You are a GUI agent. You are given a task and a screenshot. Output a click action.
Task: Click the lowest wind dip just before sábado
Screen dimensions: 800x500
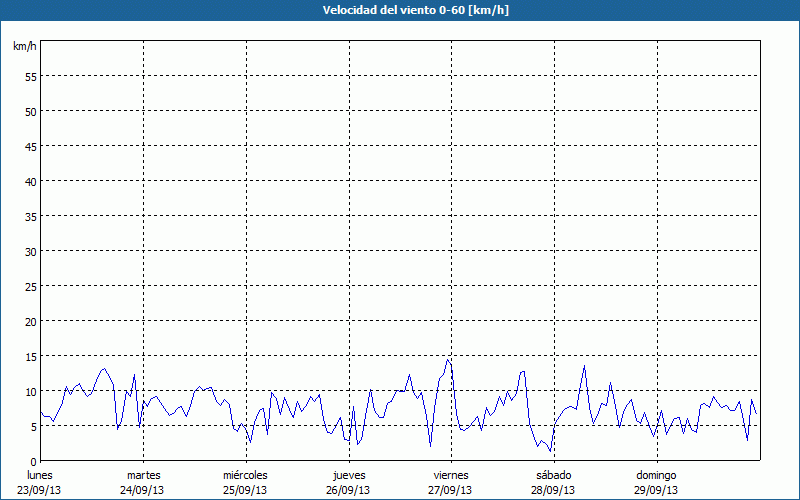pos(550,451)
